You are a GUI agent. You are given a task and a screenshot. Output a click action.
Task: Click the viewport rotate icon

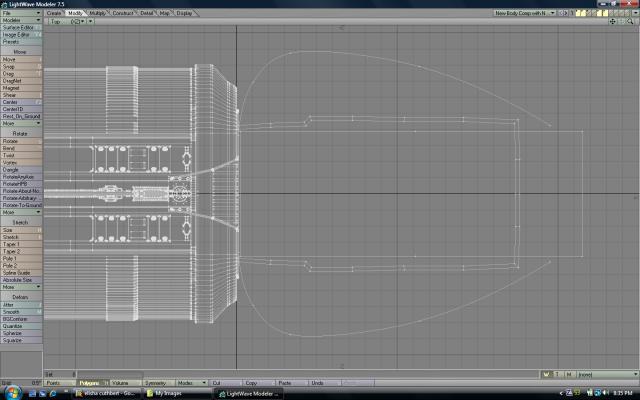click(619, 21)
